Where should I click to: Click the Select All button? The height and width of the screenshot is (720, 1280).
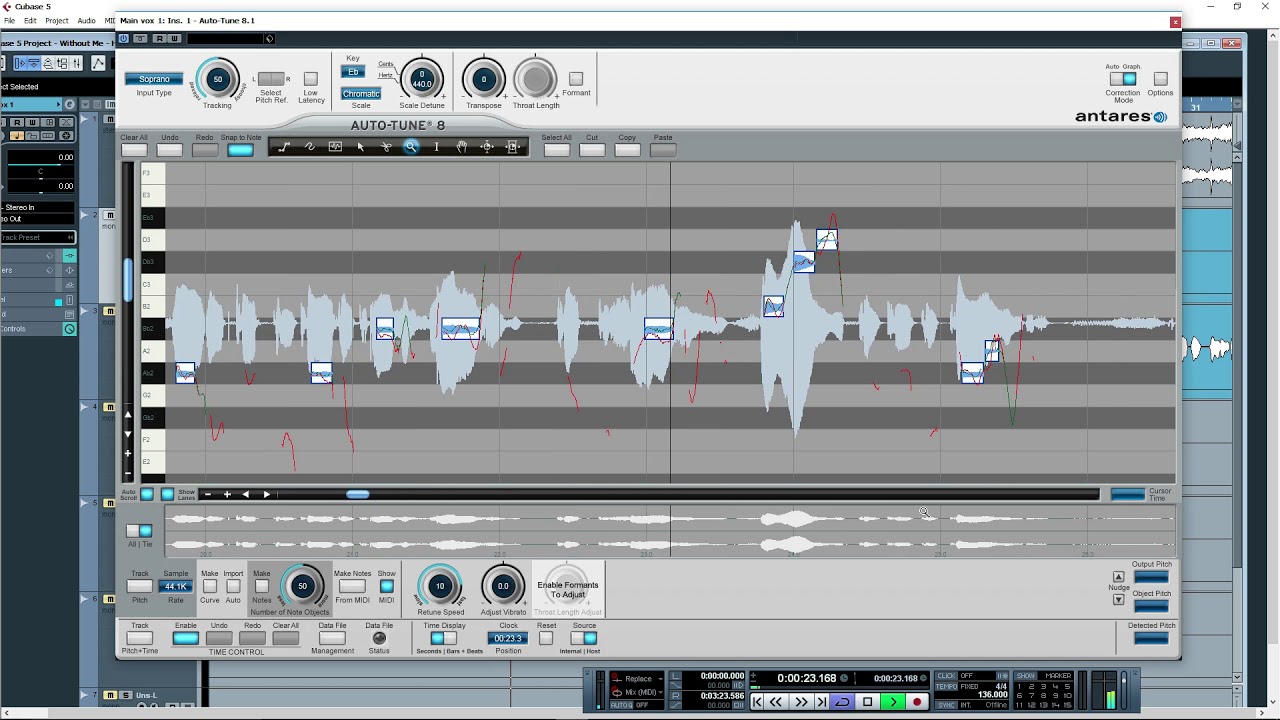(556, 150)
